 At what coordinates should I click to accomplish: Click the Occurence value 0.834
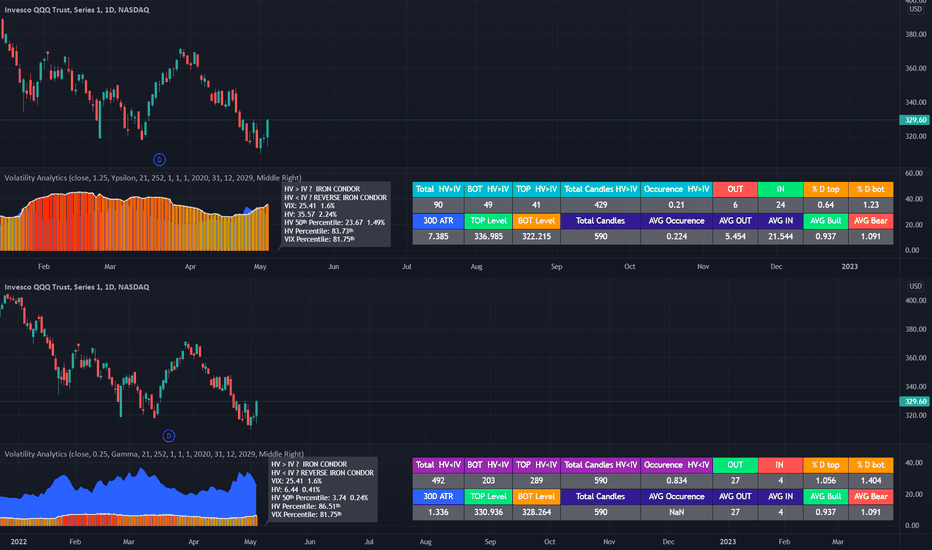(x=676, y=480)
